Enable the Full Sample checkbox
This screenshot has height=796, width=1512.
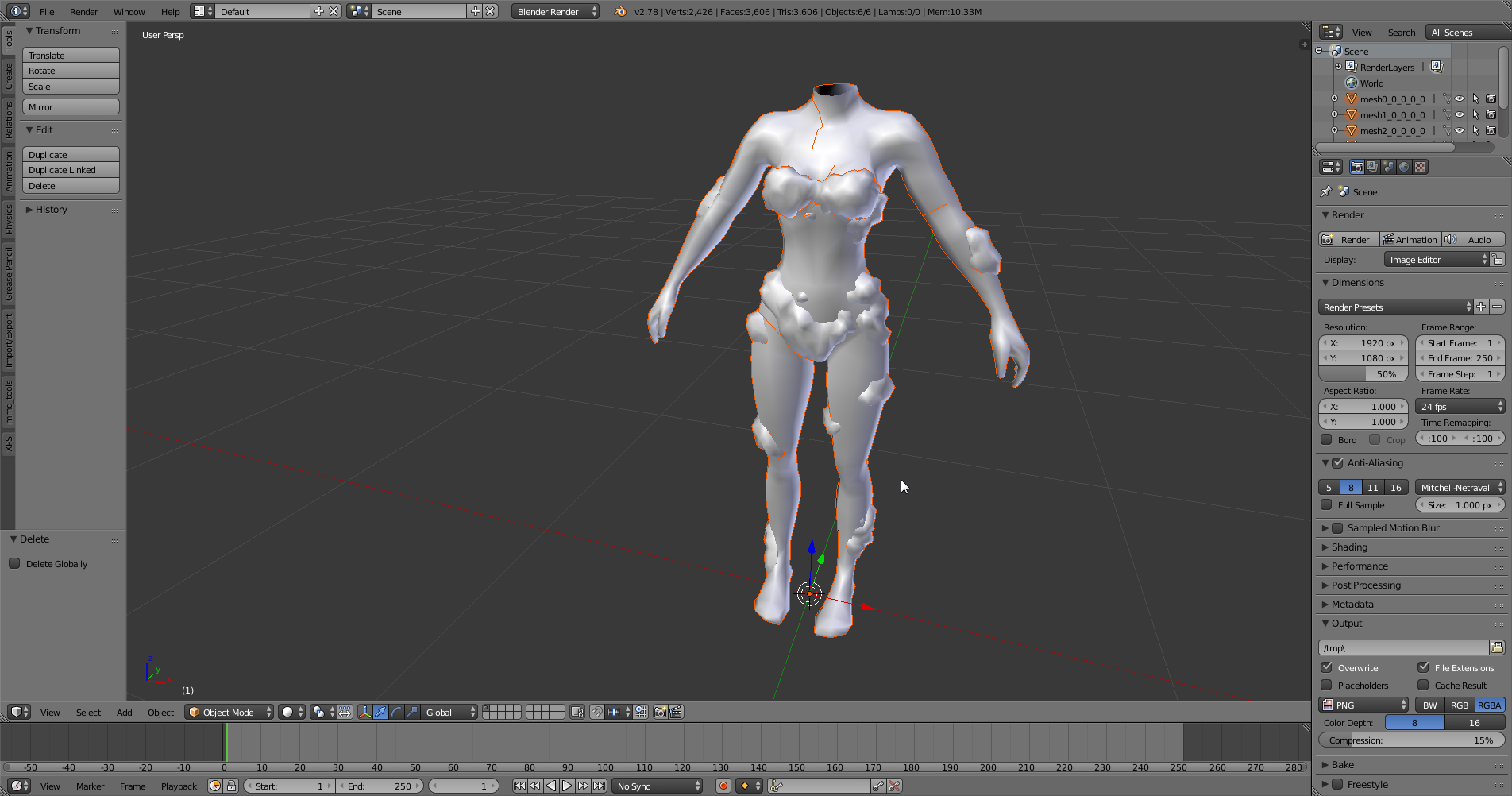(1327, 504)
